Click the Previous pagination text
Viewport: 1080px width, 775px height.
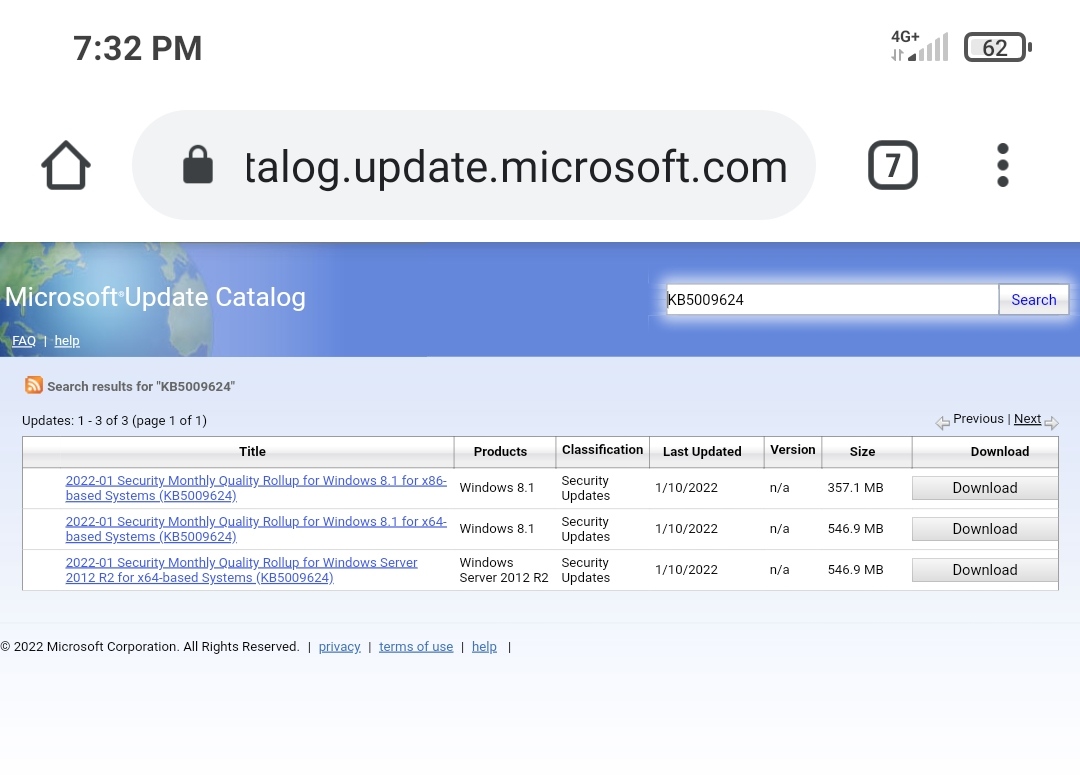click(978, 419)
